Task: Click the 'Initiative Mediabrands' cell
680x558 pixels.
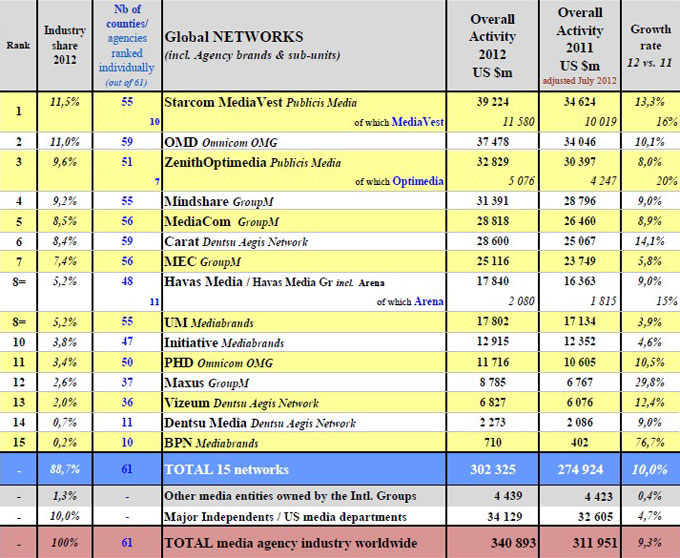Action: [224, 343]
